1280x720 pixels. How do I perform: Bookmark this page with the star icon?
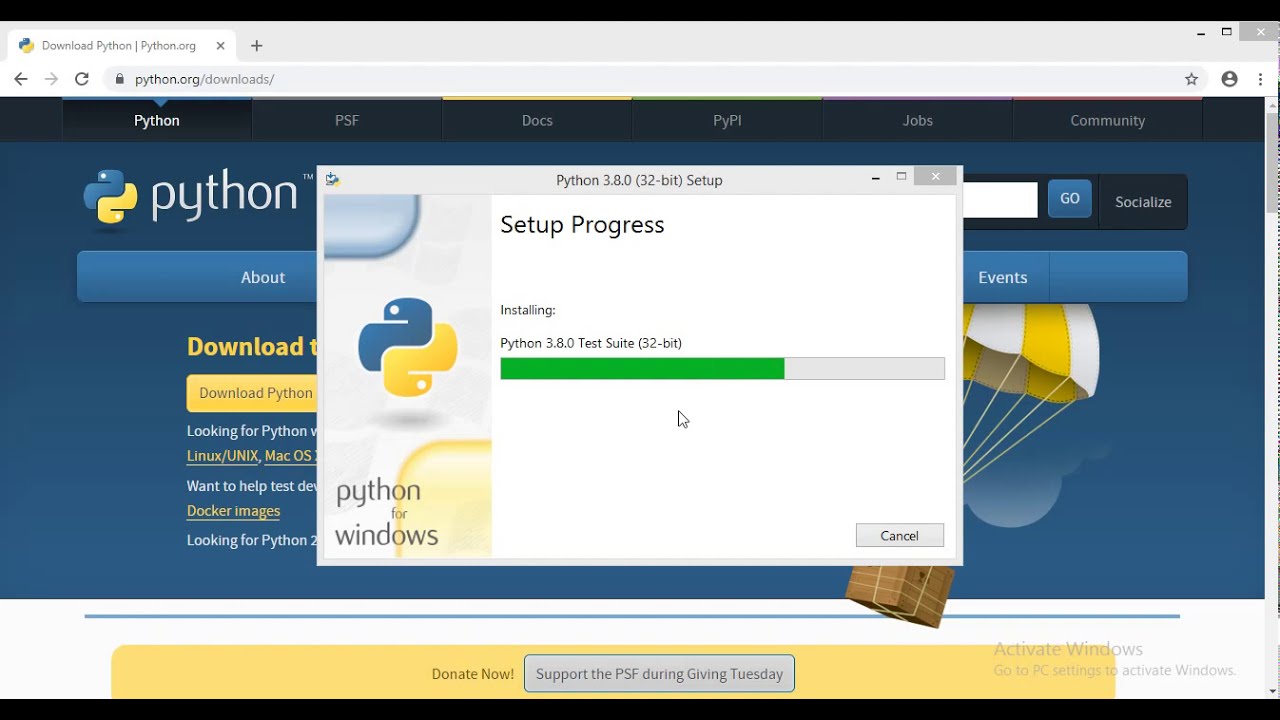(x=1191, y=79)
